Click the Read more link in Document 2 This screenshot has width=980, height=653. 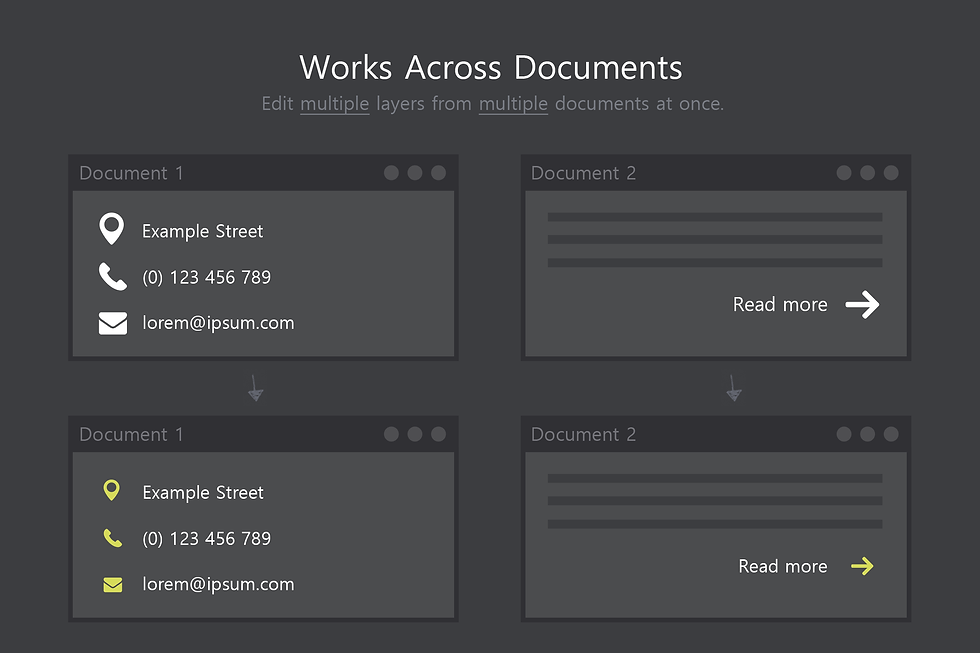(x=780, y=304)
